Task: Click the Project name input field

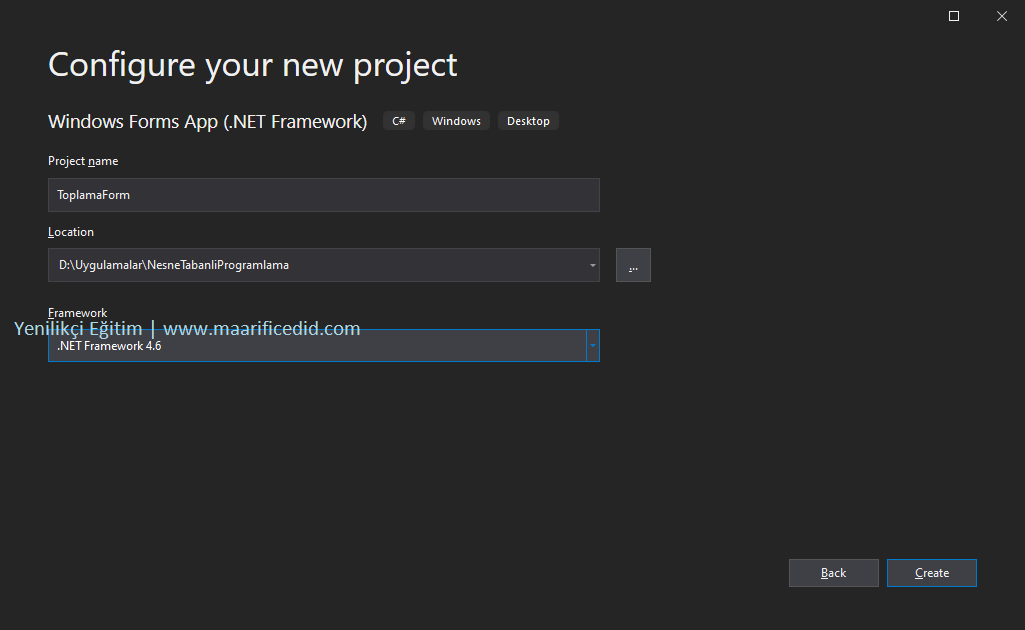Action: [x=324, y=195]
